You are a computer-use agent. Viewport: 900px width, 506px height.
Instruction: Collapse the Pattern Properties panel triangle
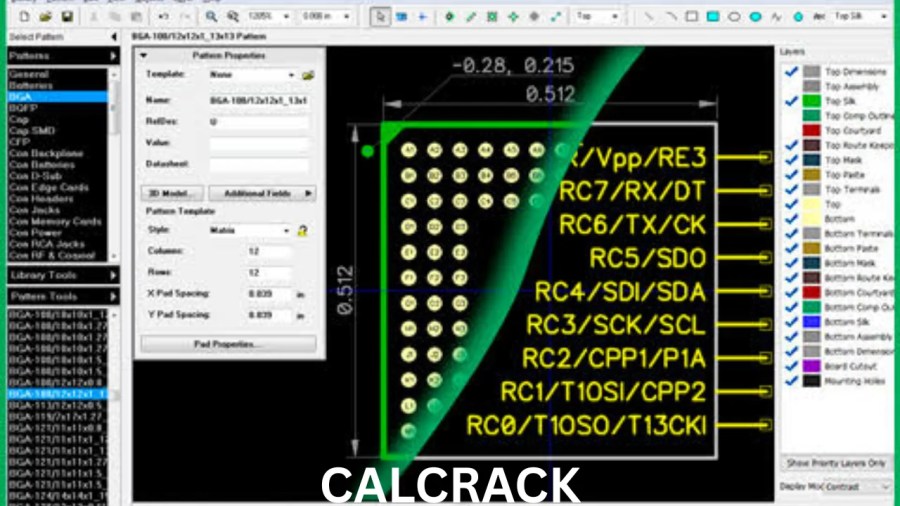click(143, 56)
